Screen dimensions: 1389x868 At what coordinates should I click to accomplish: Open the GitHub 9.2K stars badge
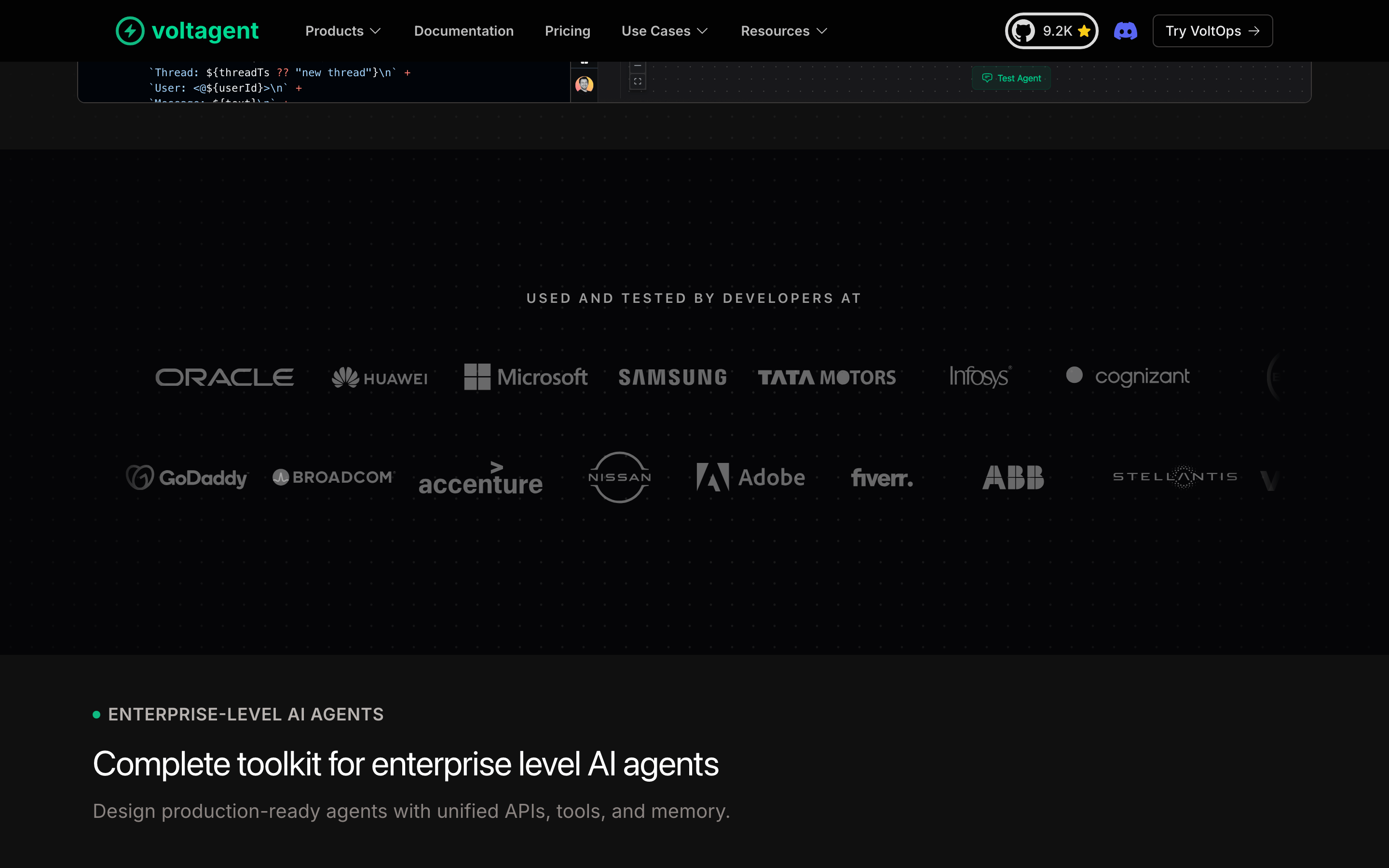pos(1051,31)
